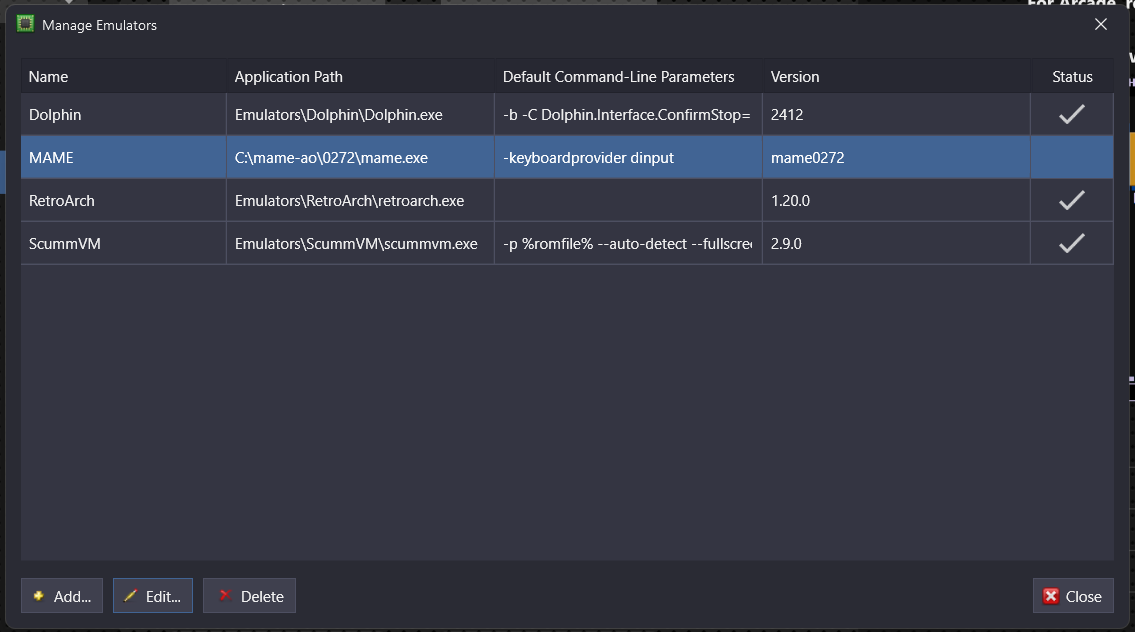1135x632 pixels.
Task: Click the ScummVM row status checkmark
Action: coord(1071,243)
